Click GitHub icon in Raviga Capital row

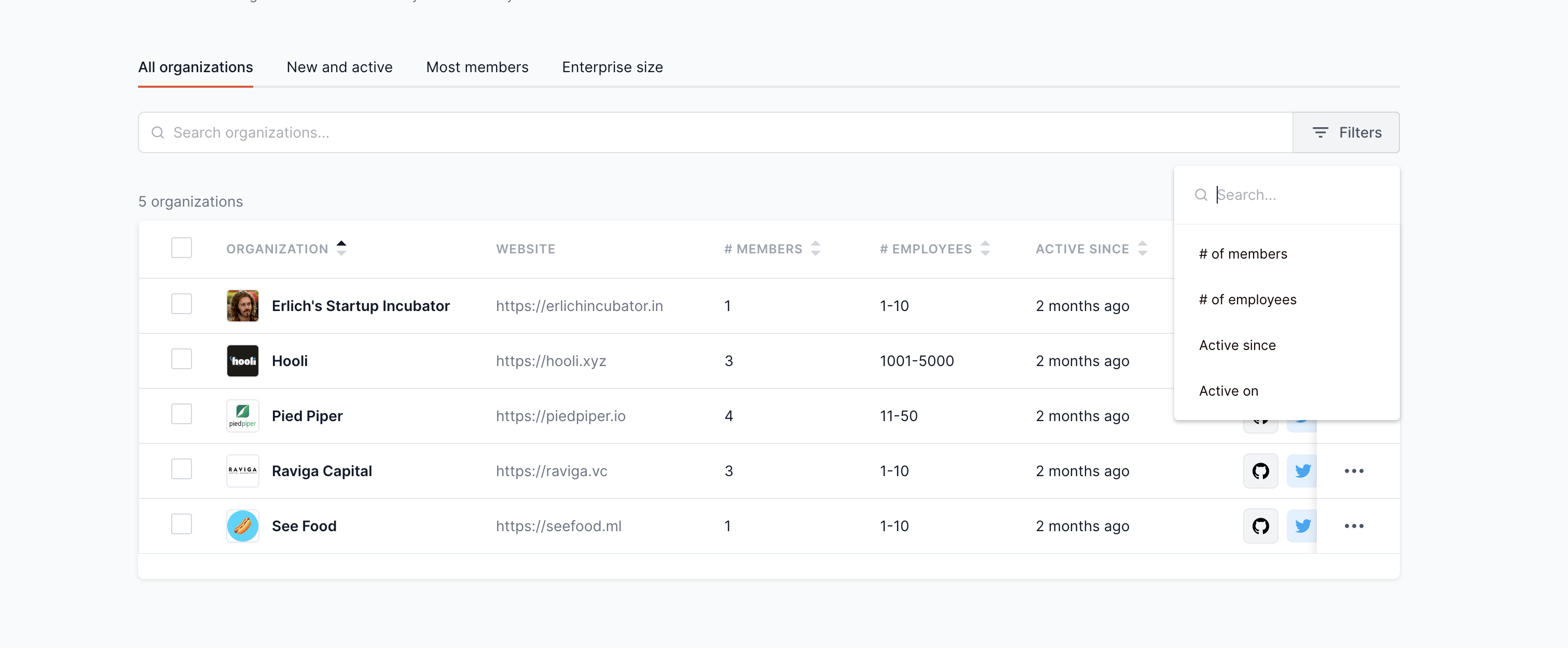pos(1260,471)
